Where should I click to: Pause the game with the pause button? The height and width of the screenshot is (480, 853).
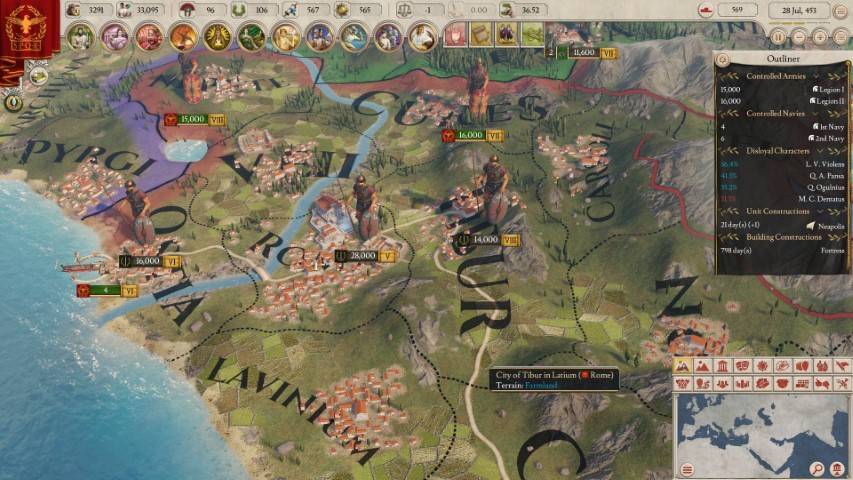click(x=778, y=35)
